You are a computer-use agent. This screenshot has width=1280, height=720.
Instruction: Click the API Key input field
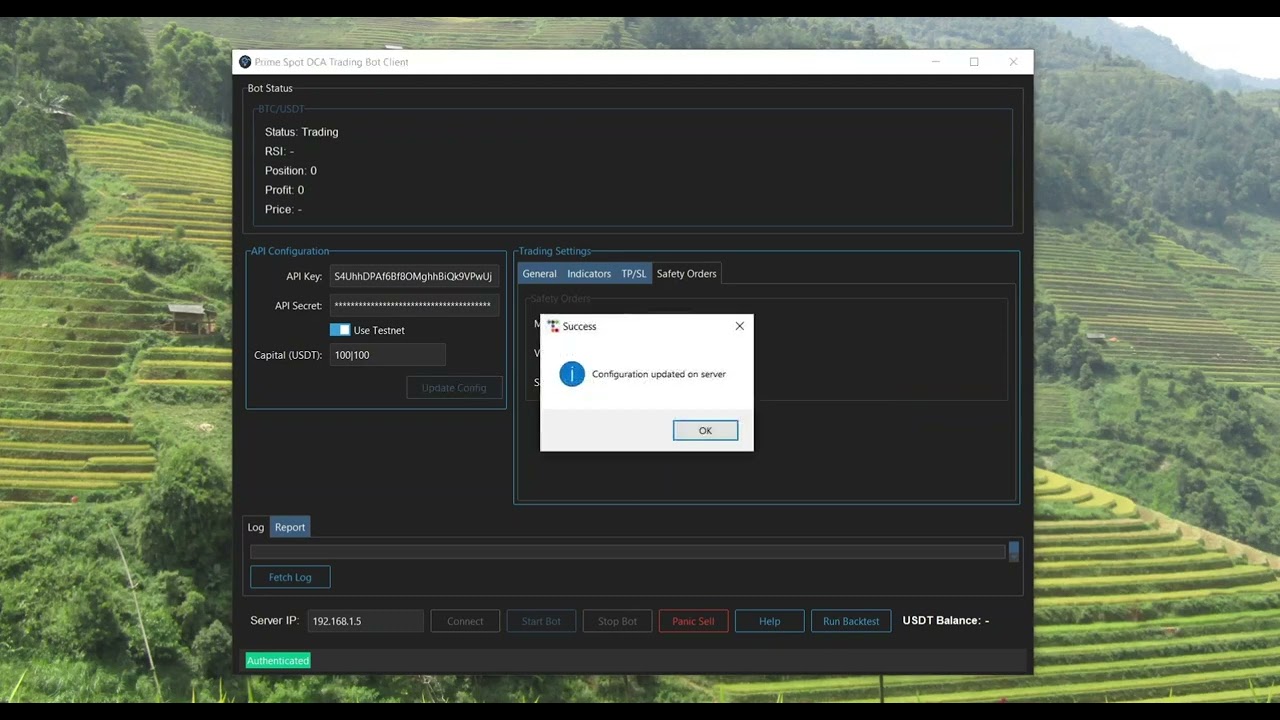(x=414, y=276)
